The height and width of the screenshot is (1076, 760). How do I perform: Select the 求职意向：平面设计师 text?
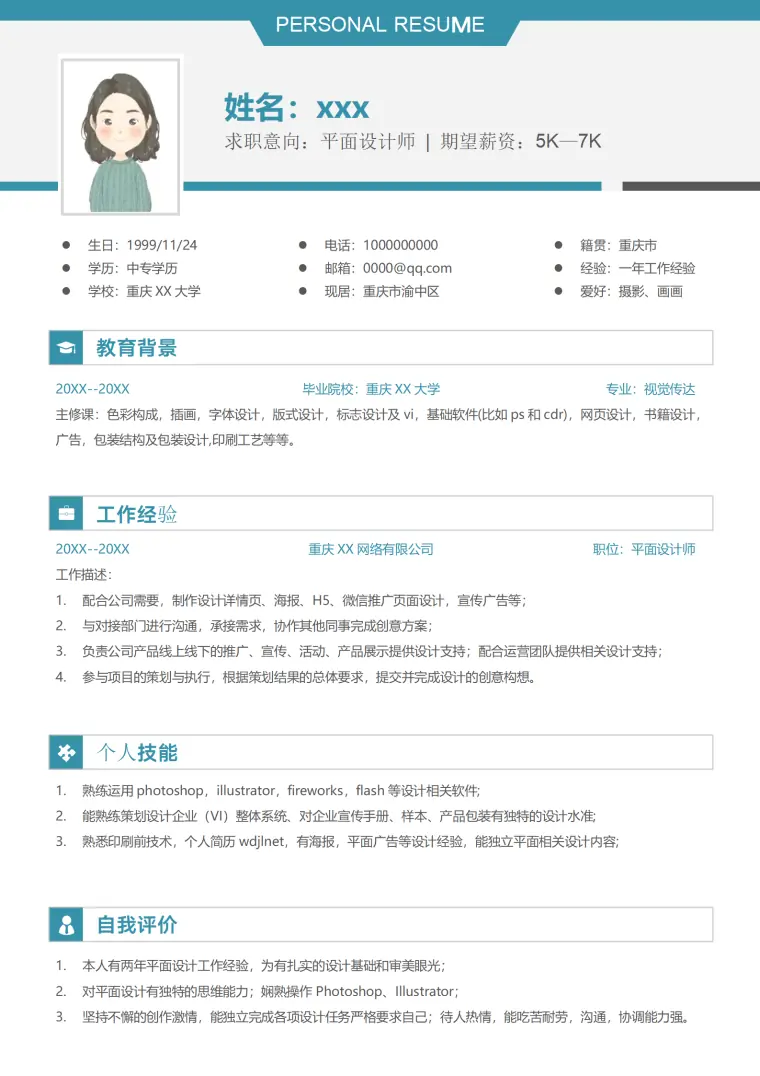(320, 141)
